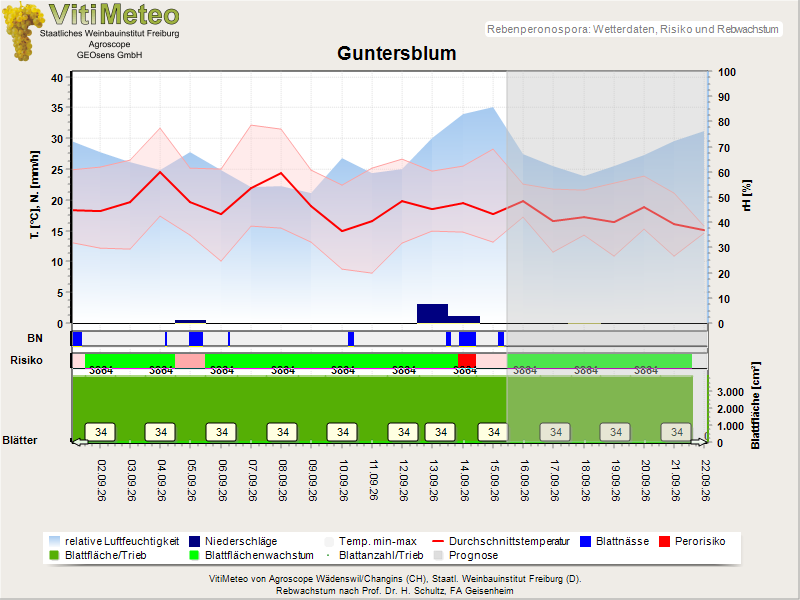Click the first blue Blattnässe block in BN row

[77, 339]
